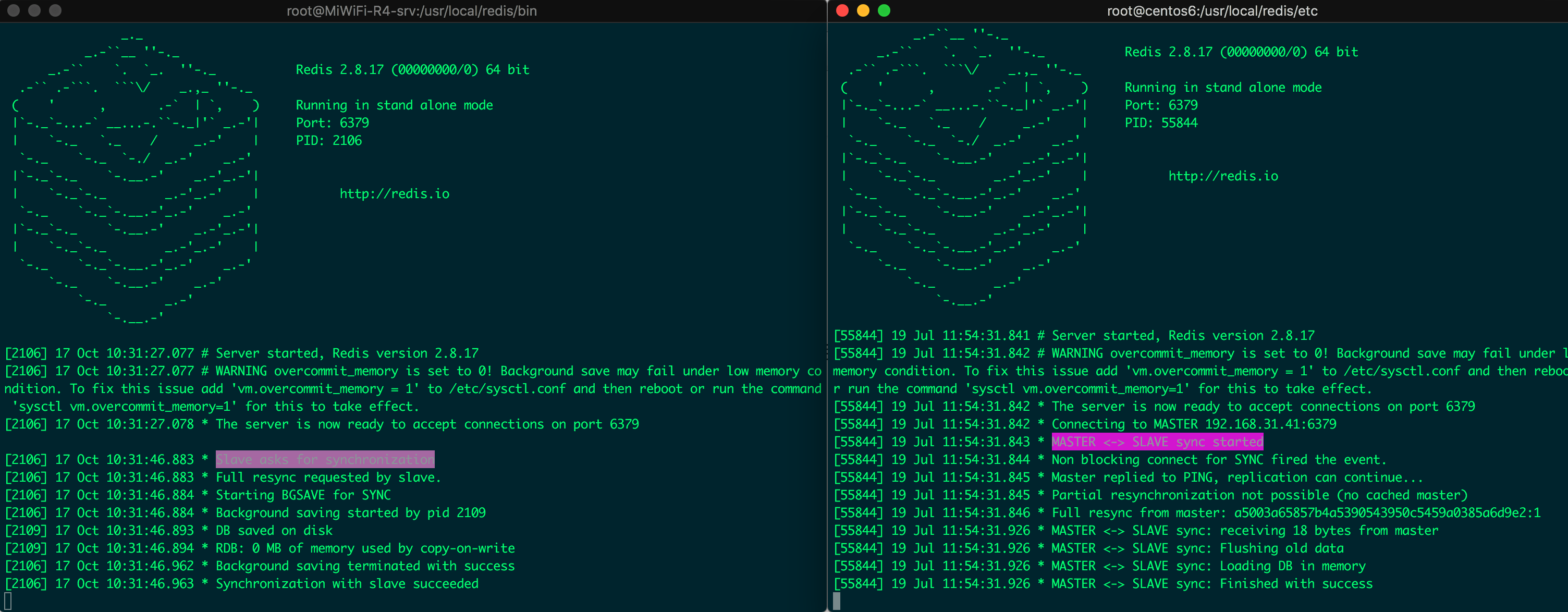The width and height of the screenshot is (1568, 612).
Task: Click 'PID: 55844' in right terminal
Action: [1161, 123]
